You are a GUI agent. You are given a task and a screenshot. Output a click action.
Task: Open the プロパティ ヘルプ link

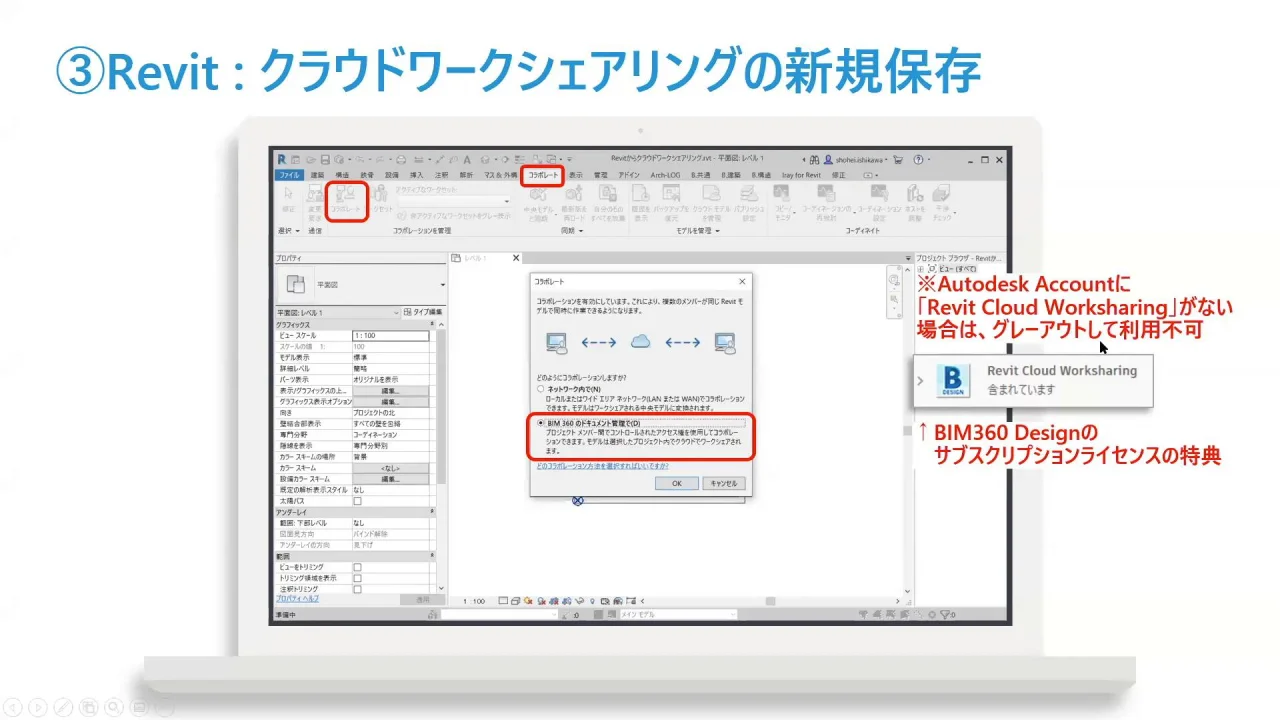point(297,598)
